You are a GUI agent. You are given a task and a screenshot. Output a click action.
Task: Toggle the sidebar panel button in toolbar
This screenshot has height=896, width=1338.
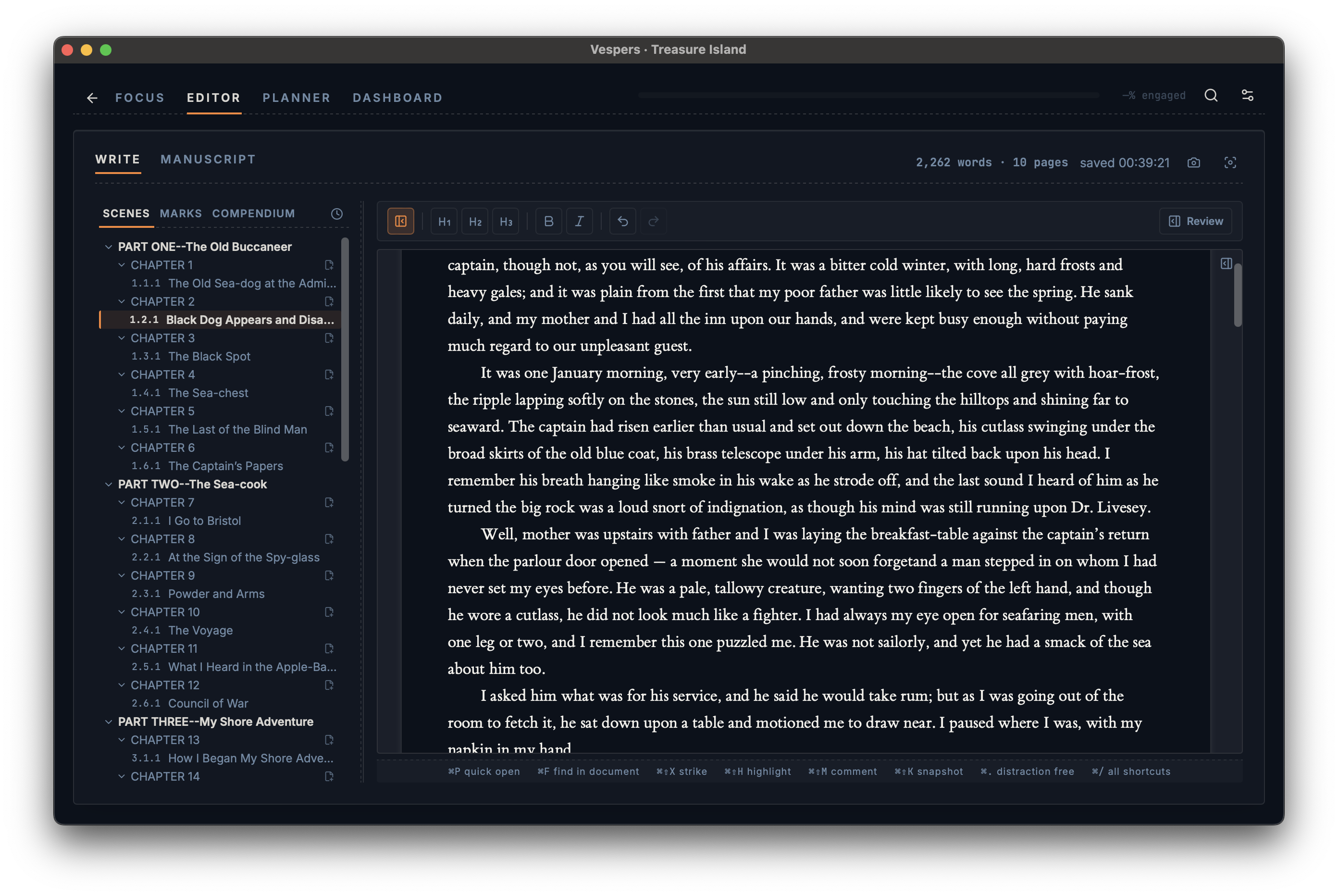point(400,221)
